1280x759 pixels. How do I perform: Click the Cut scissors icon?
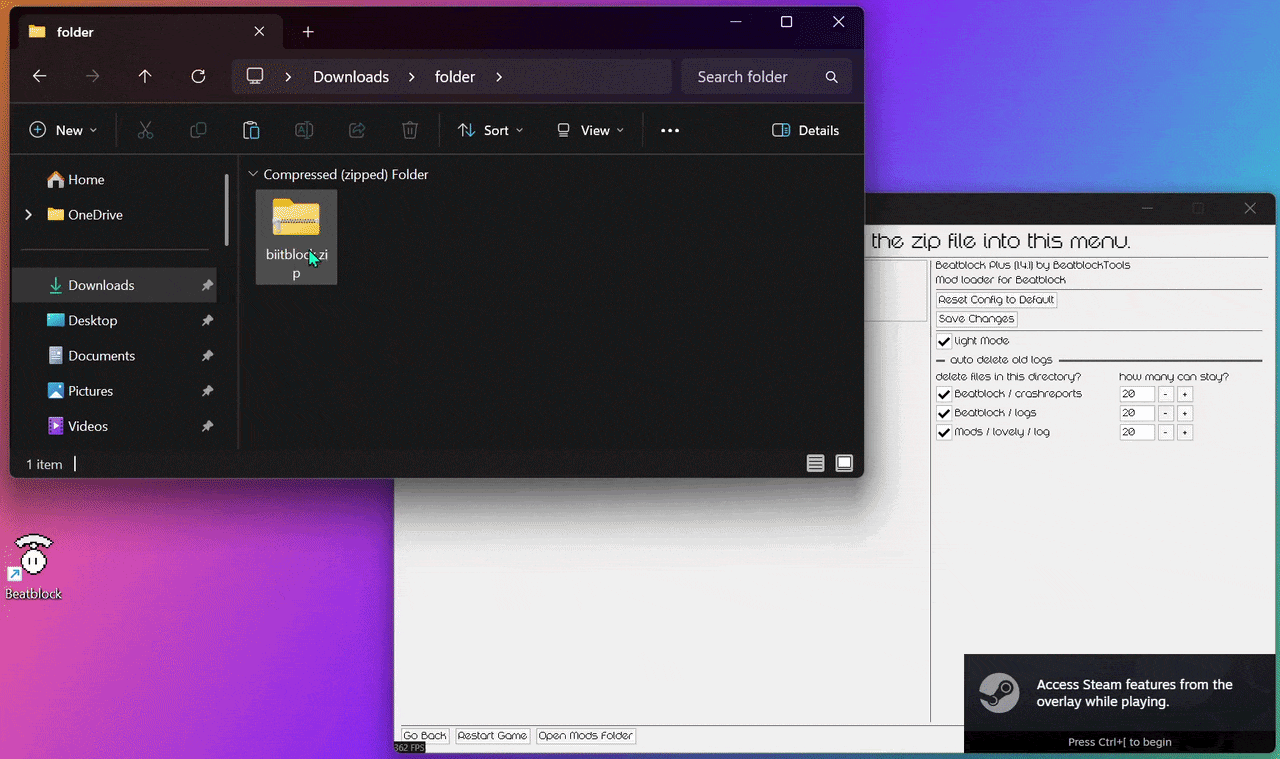point(145,130)
